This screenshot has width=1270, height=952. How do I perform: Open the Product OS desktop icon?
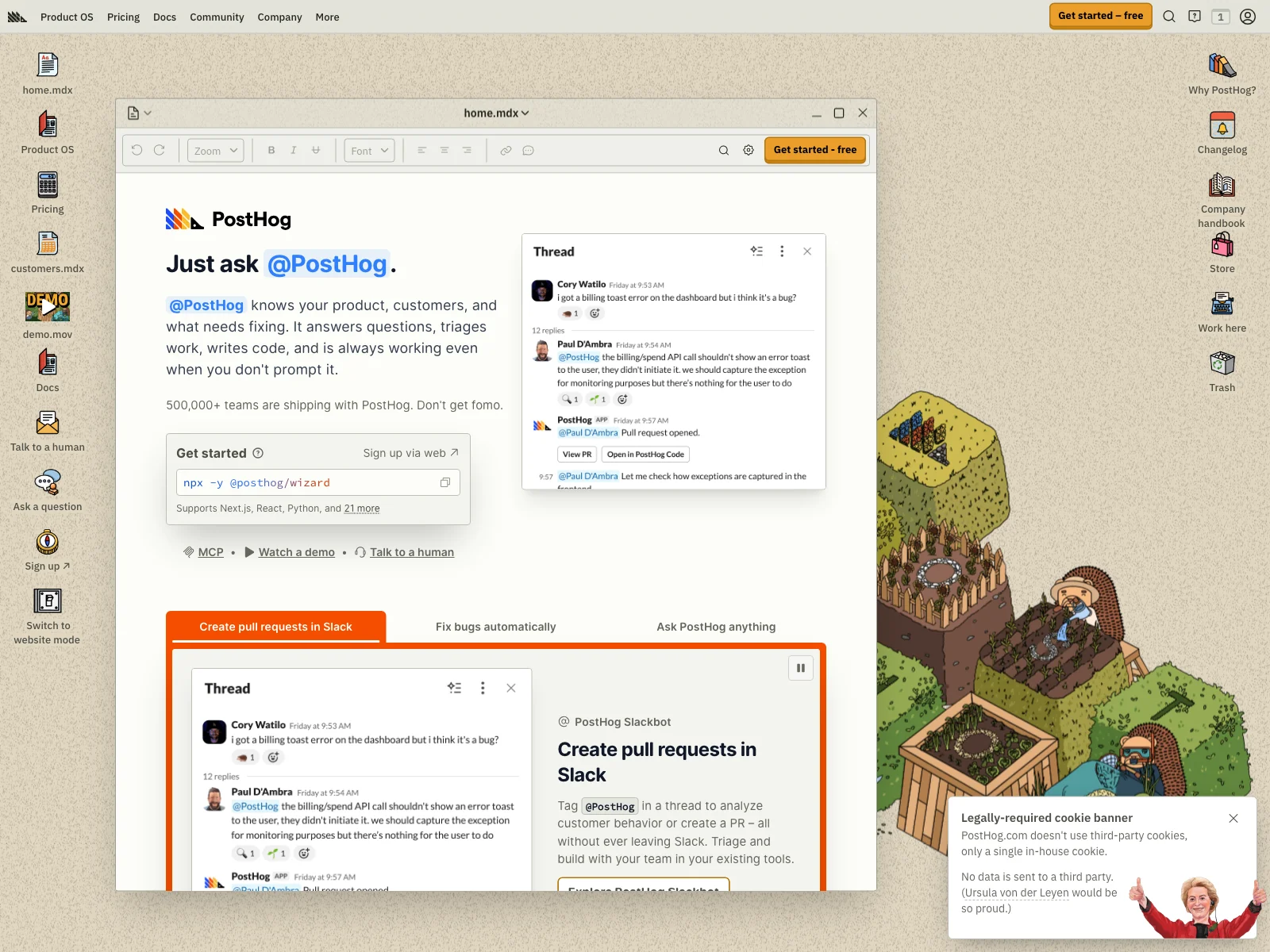(48, 133)
